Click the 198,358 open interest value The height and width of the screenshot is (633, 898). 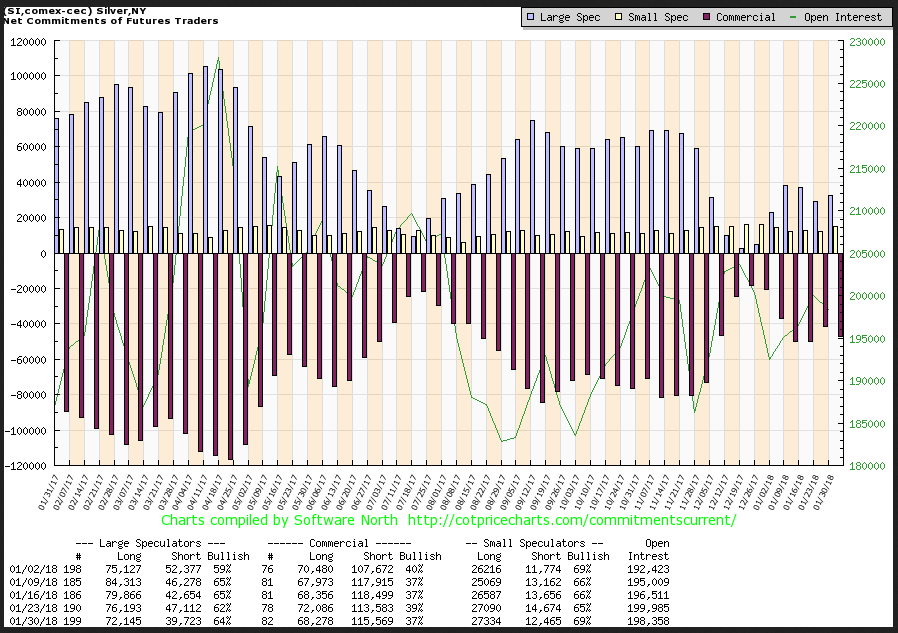pos(649,620)
